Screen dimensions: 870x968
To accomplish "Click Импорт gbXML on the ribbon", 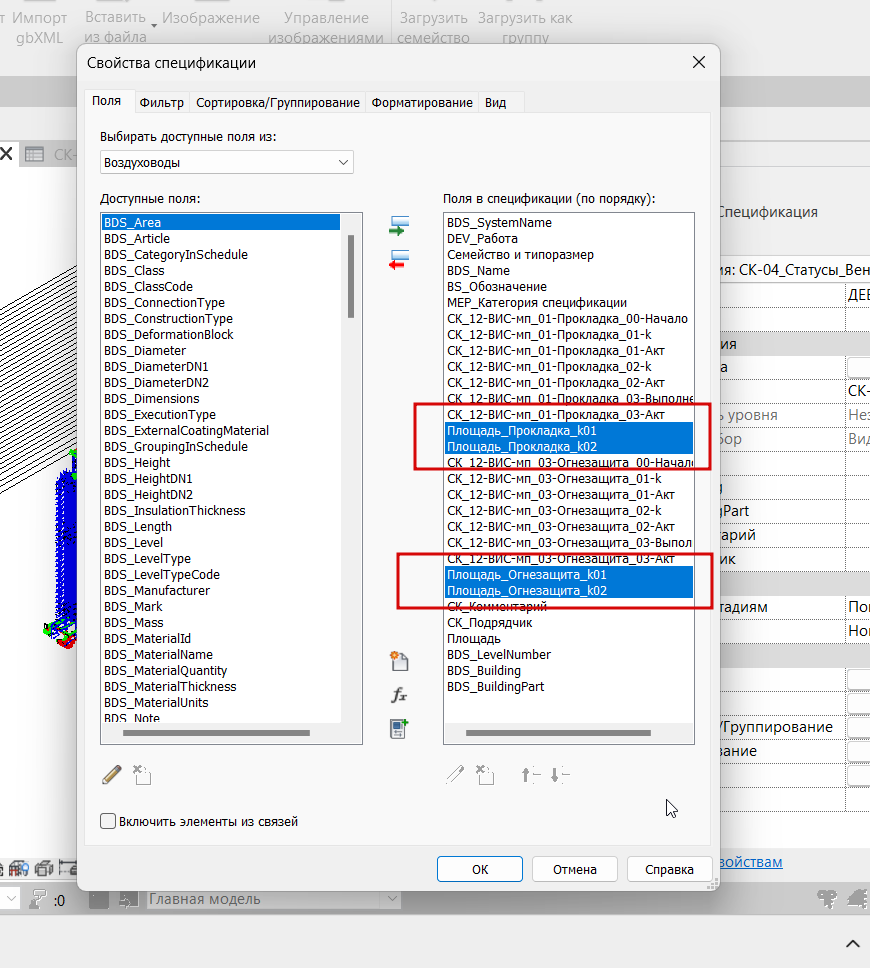I will [x=38, y=27].
